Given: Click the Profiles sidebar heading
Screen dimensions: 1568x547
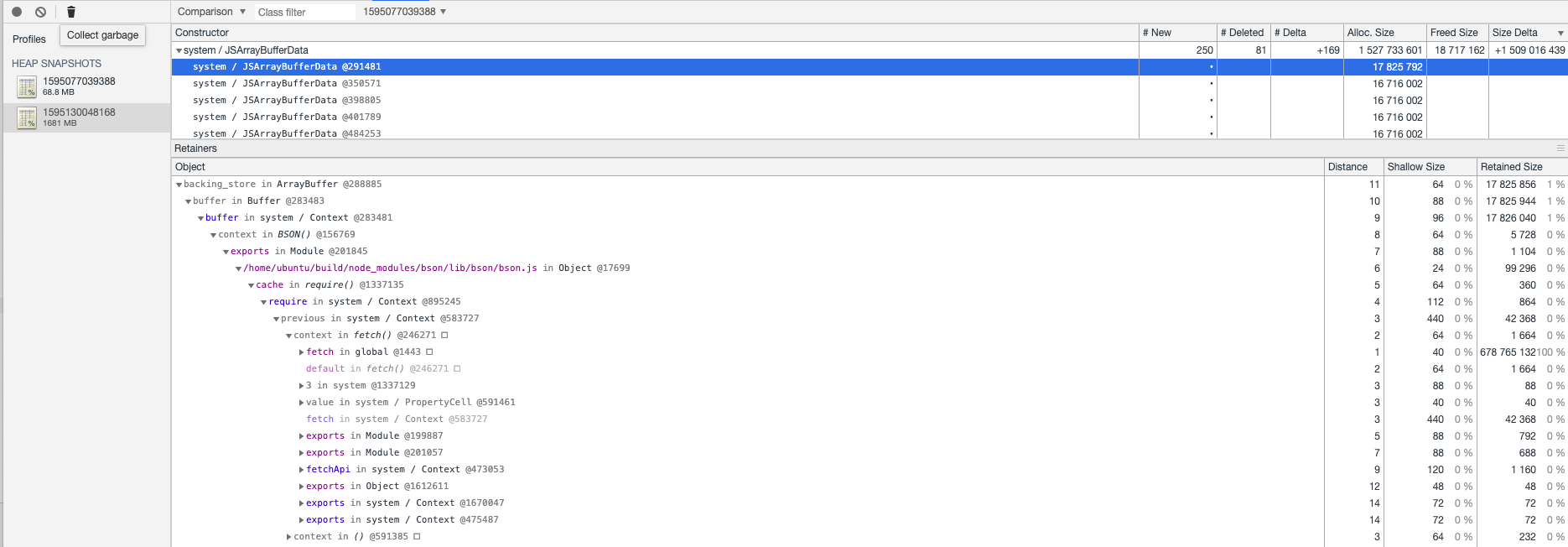Looking at the screenshot, I should pos(29,39).
